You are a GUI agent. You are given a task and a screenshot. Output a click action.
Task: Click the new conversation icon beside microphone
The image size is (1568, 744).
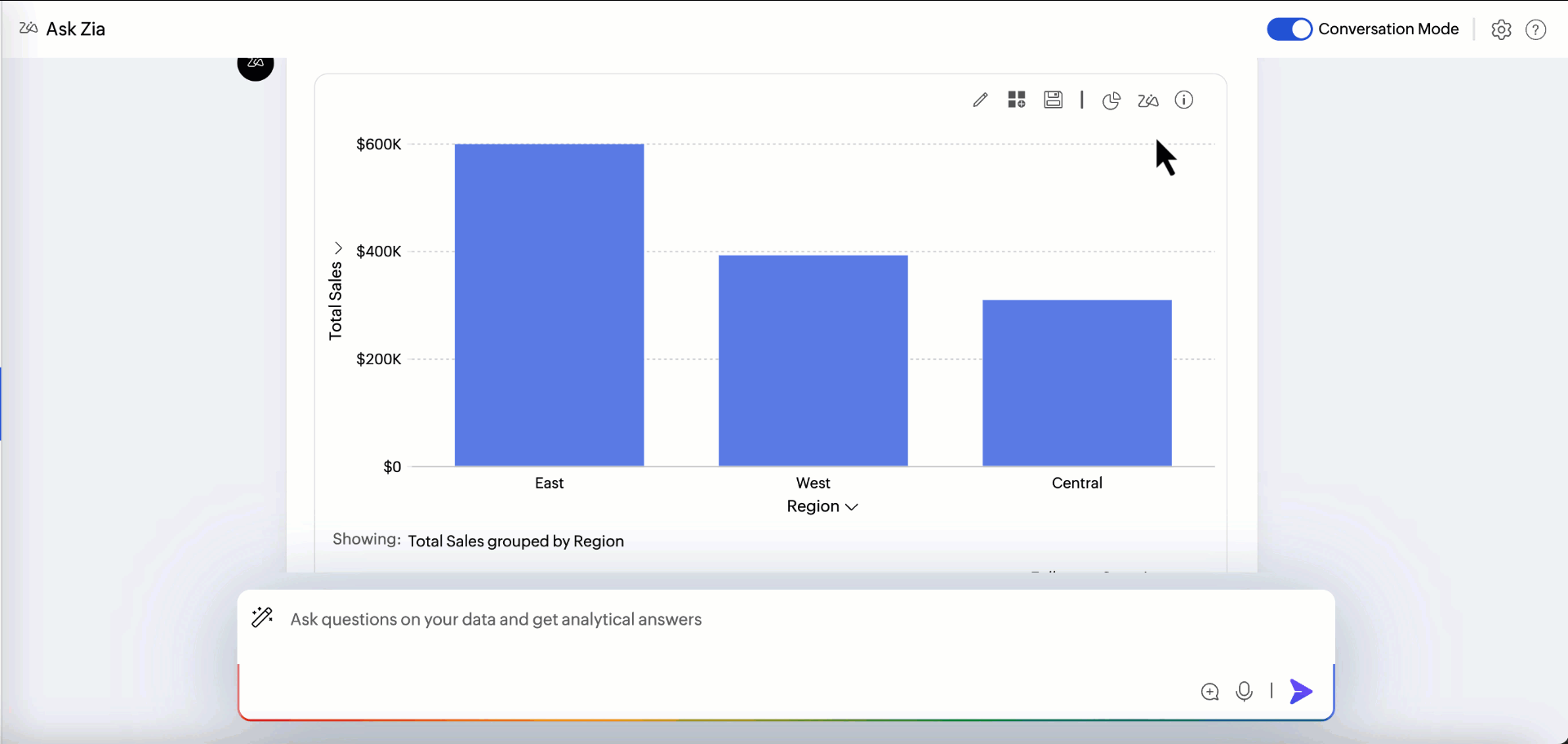point(1209,693)
